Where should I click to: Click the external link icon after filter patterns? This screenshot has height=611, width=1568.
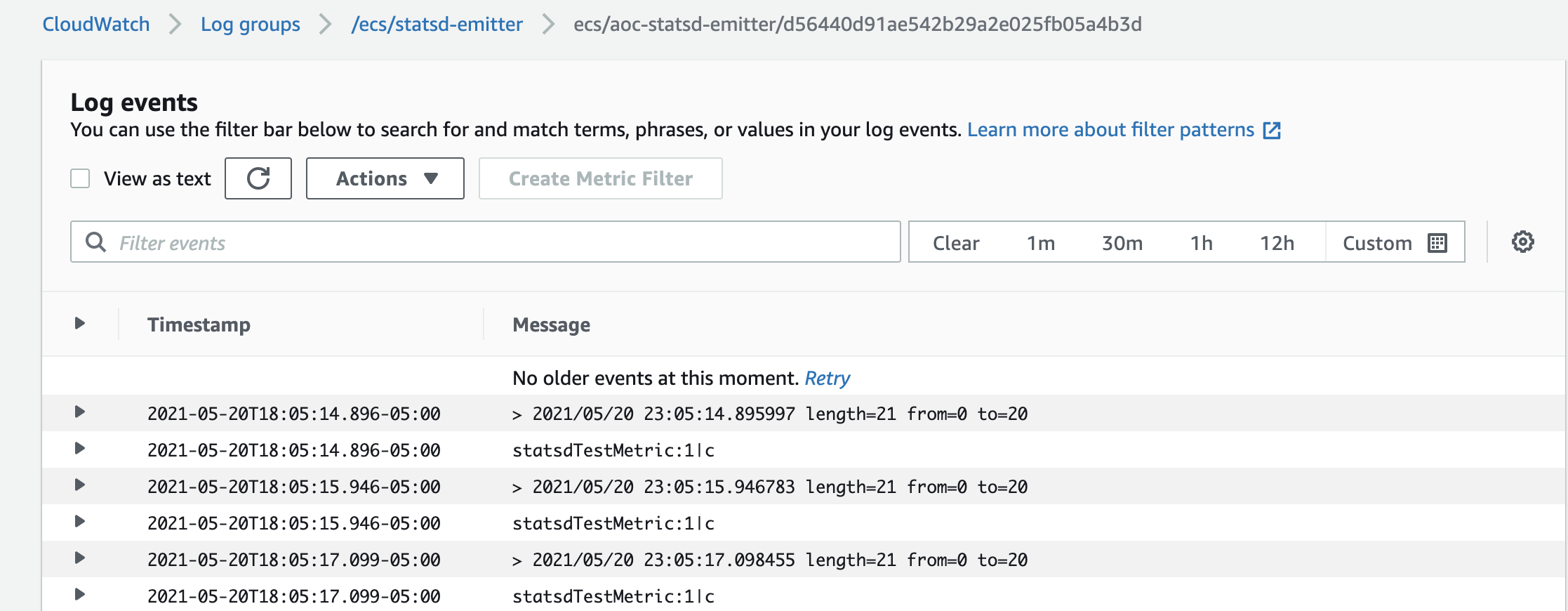coord(1272,131)
